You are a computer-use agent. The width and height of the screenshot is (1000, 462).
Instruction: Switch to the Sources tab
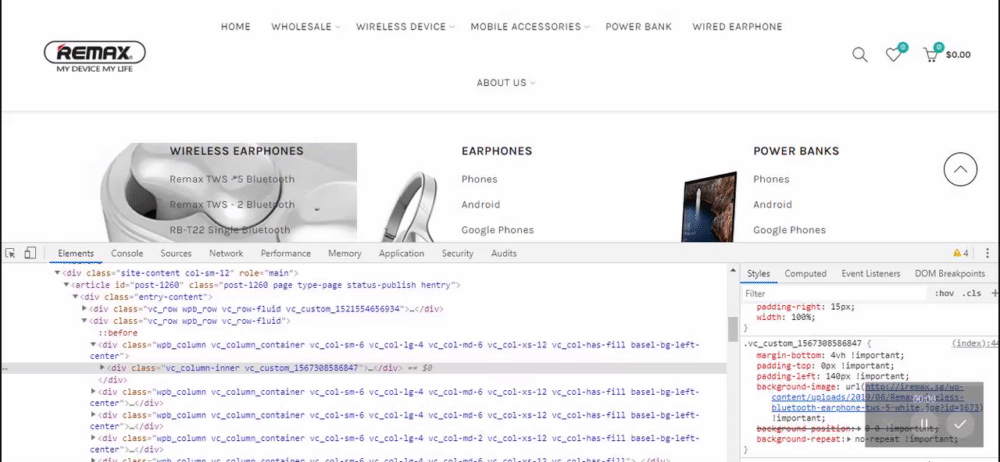pos(176,253)
